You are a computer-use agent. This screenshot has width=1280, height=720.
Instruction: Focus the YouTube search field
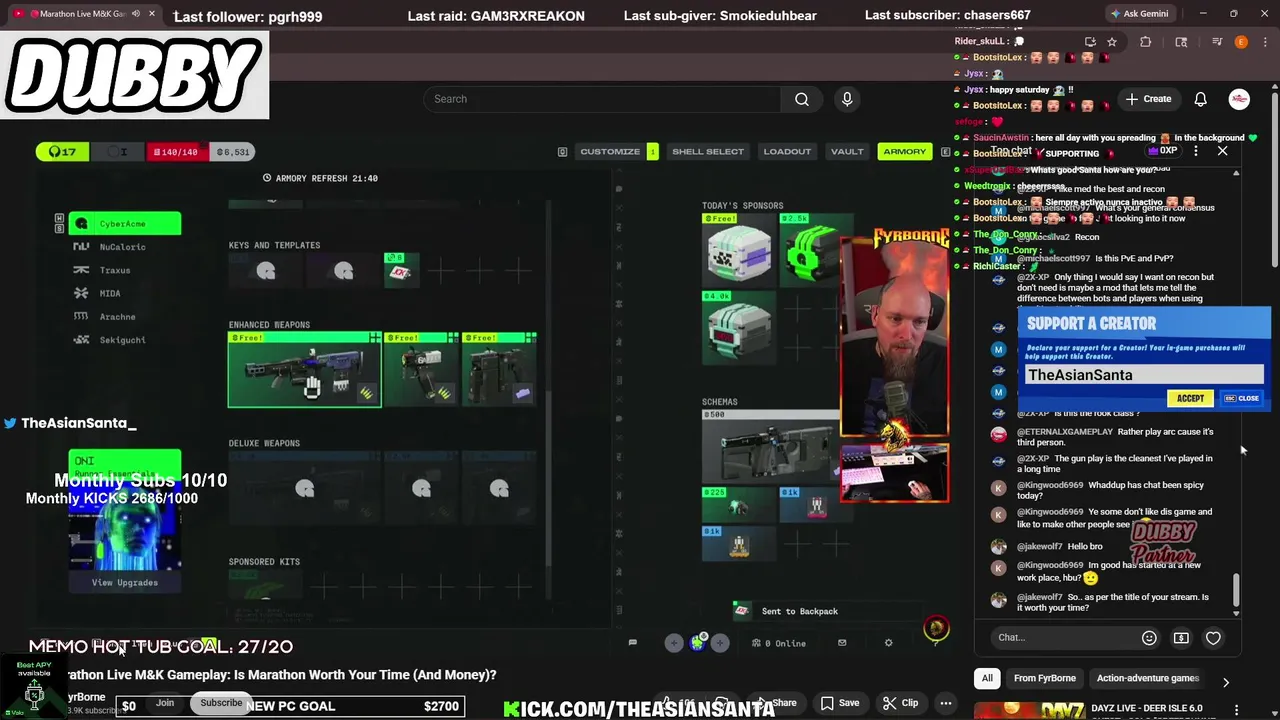click(602, 99)
